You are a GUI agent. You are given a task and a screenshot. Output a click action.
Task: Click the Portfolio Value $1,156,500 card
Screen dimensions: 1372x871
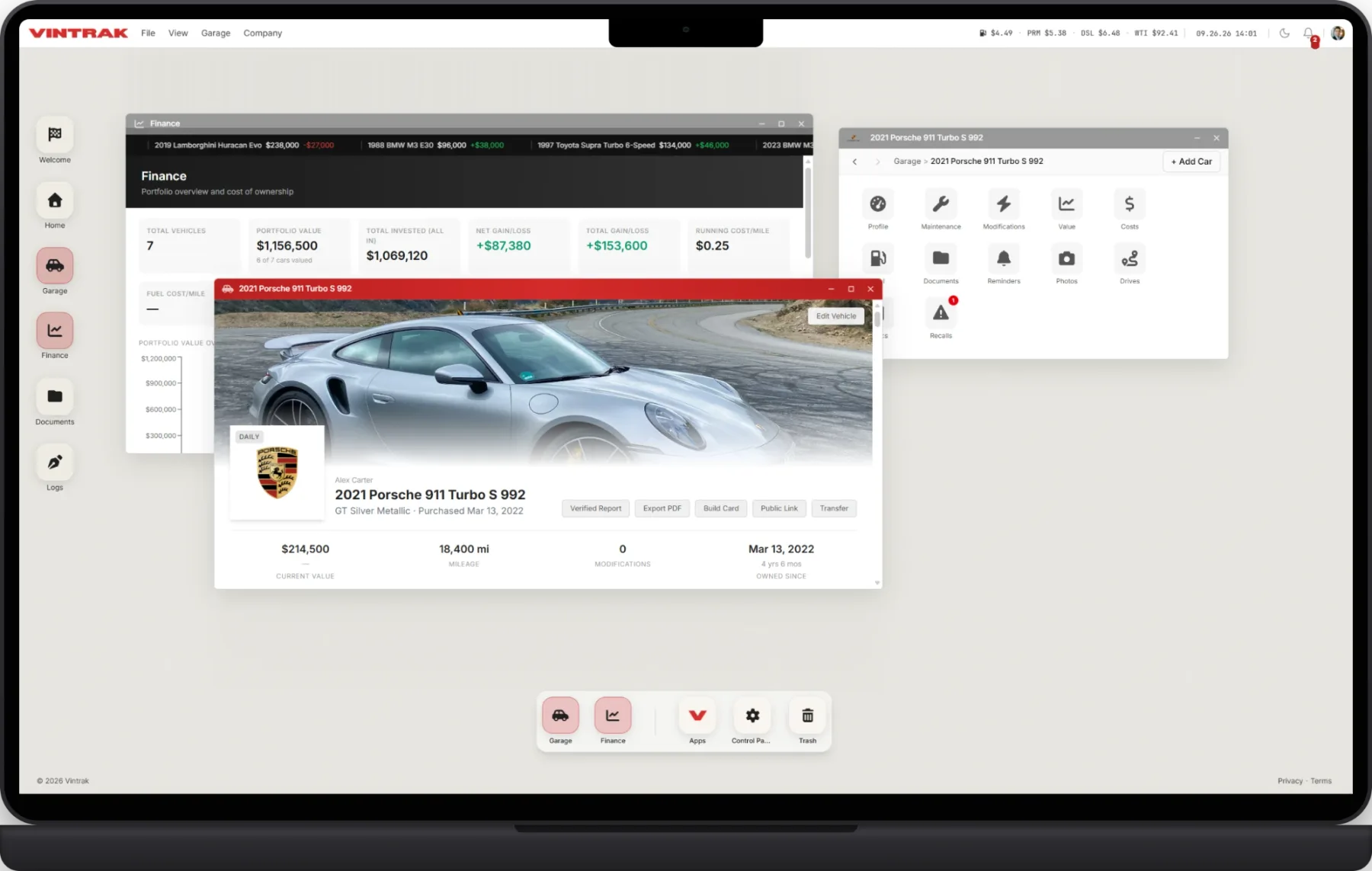(x=300, y=245)
